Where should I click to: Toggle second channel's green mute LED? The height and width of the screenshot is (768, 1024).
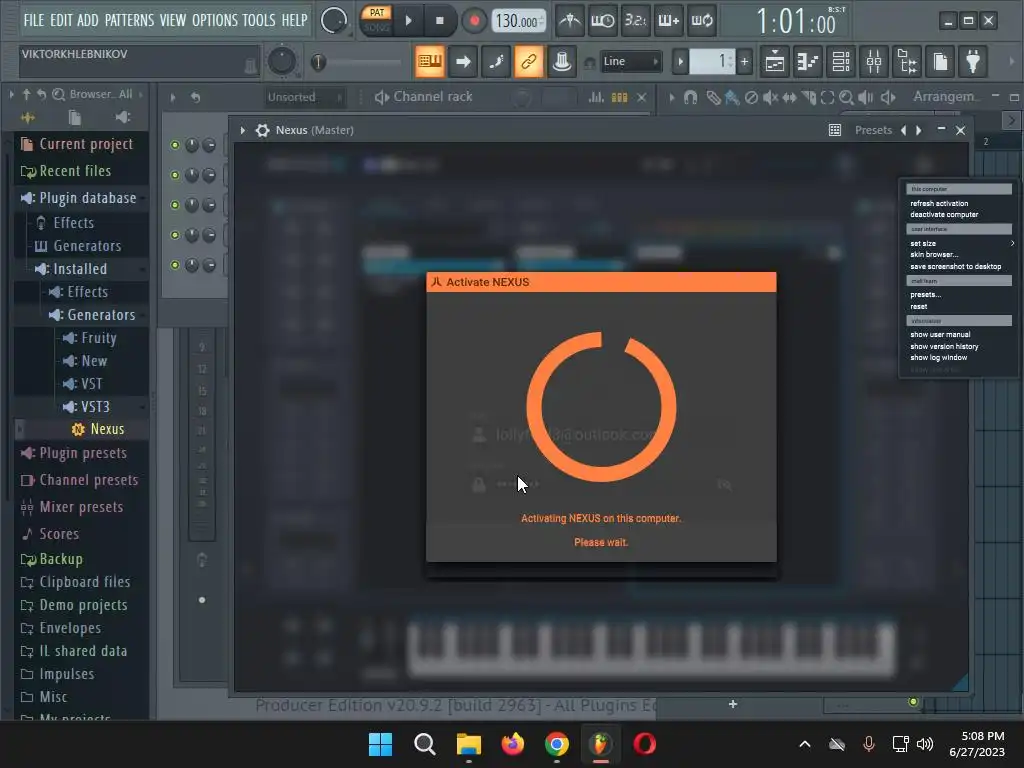click(175, 175)
